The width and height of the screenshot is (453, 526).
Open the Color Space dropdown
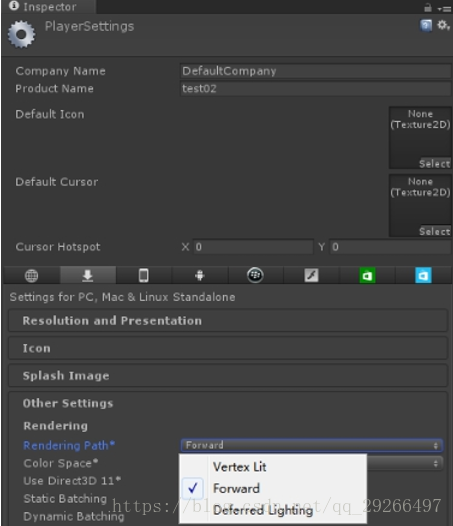click(x=405, y=463)
